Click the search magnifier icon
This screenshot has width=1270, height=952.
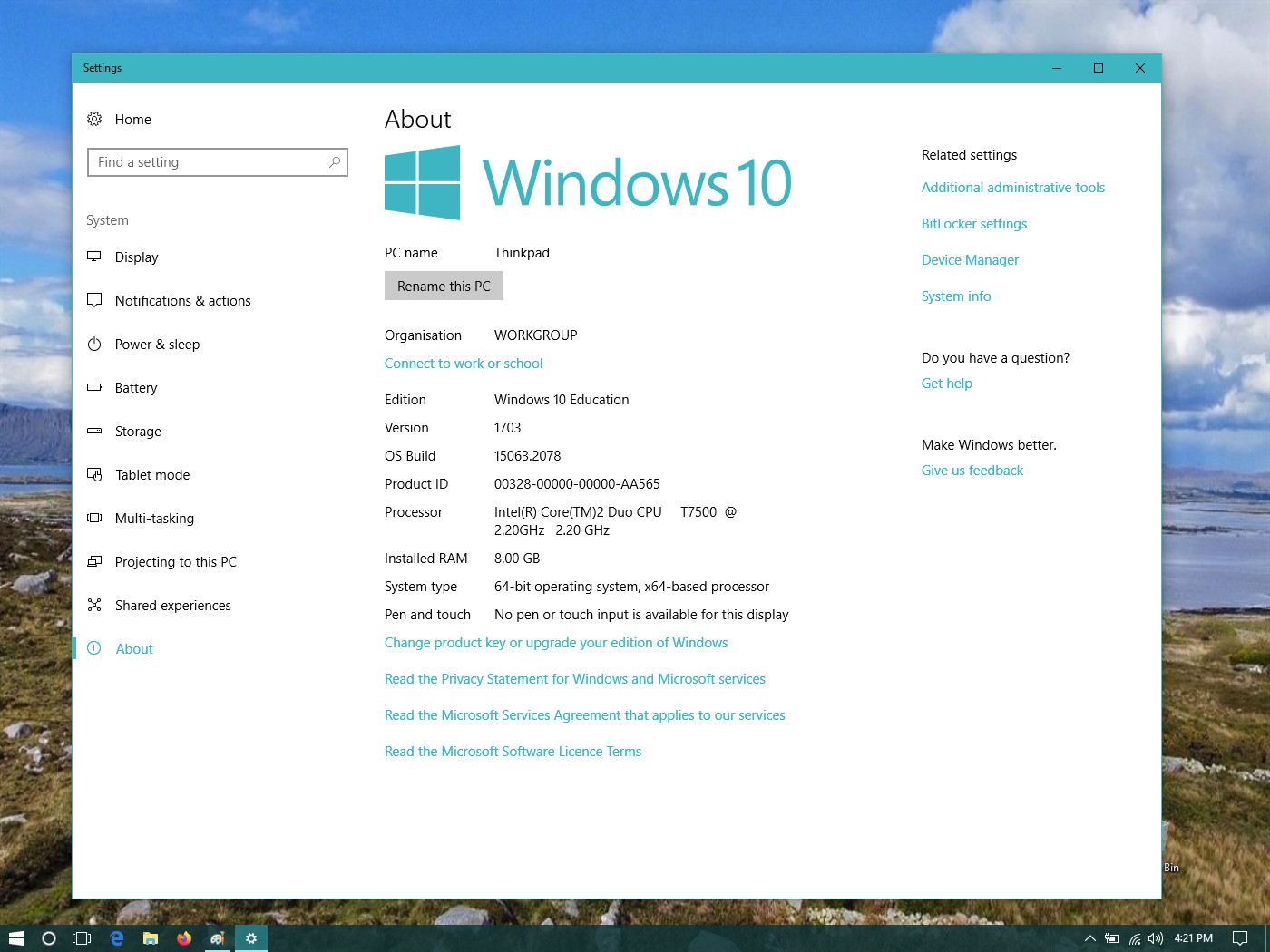335,162
